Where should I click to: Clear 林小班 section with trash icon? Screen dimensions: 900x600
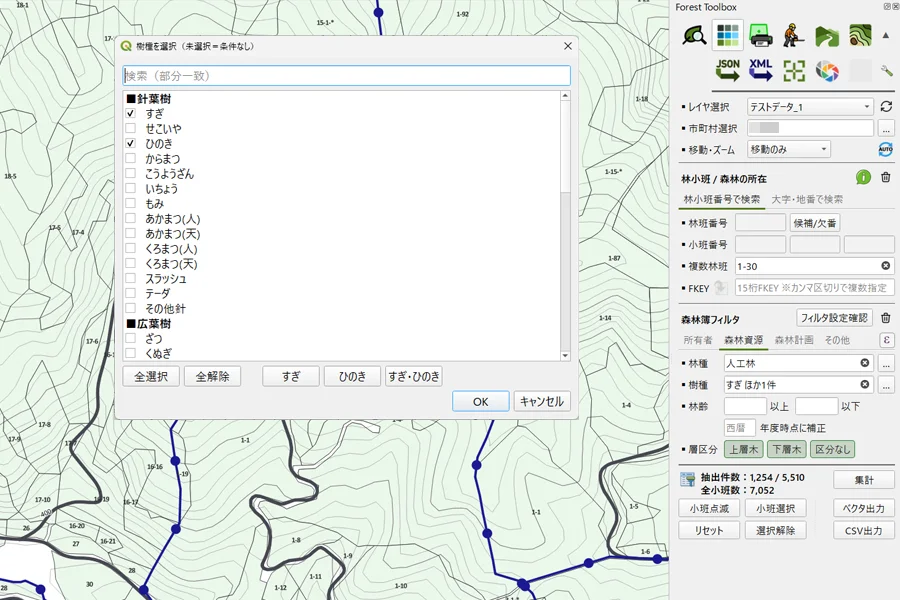[886, 177]
